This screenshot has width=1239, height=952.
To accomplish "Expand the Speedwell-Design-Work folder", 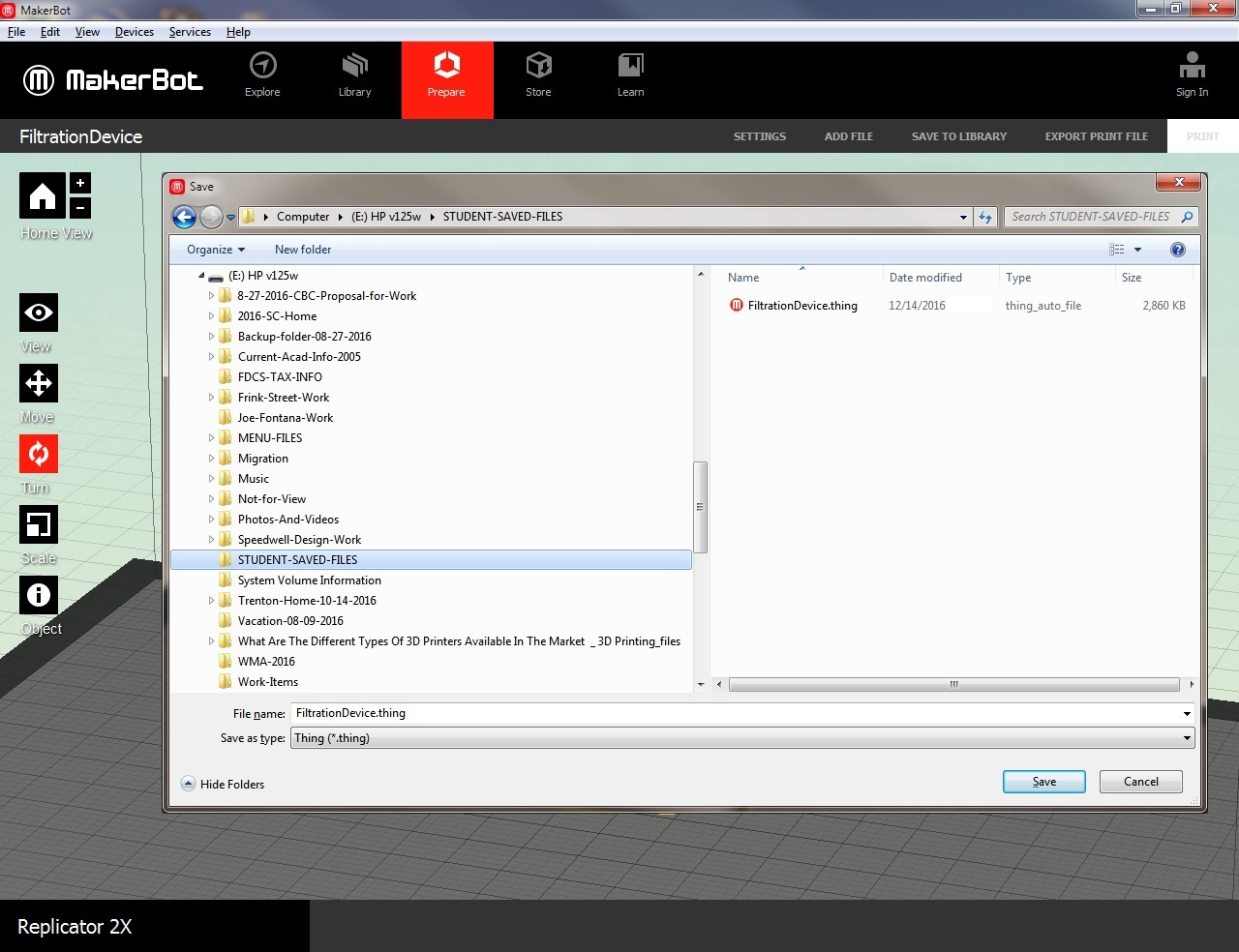I will tap(211, 540).
